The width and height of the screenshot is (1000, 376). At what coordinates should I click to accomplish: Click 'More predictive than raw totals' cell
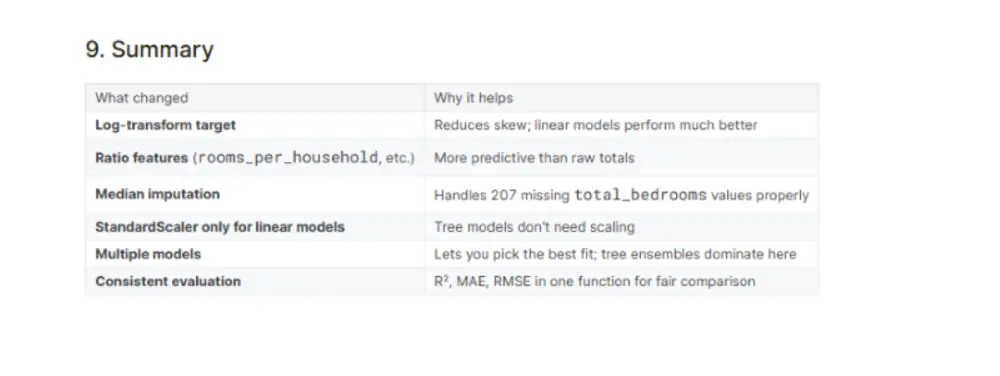[x=534, y=157]
